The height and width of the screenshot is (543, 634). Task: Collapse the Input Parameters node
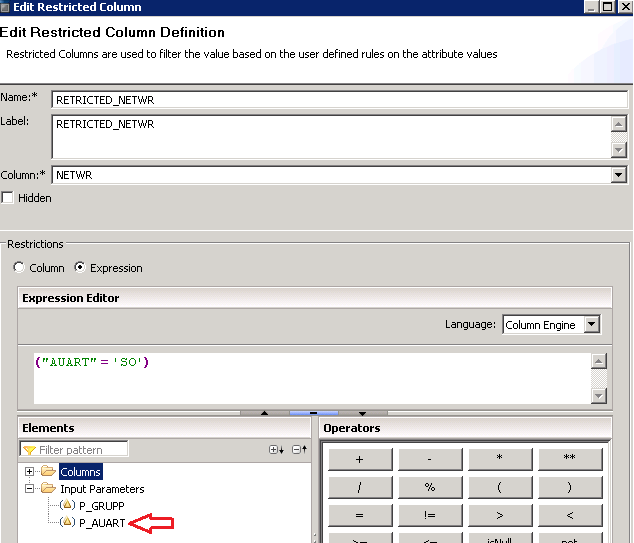pyautogui.click(x=29, y=488)
